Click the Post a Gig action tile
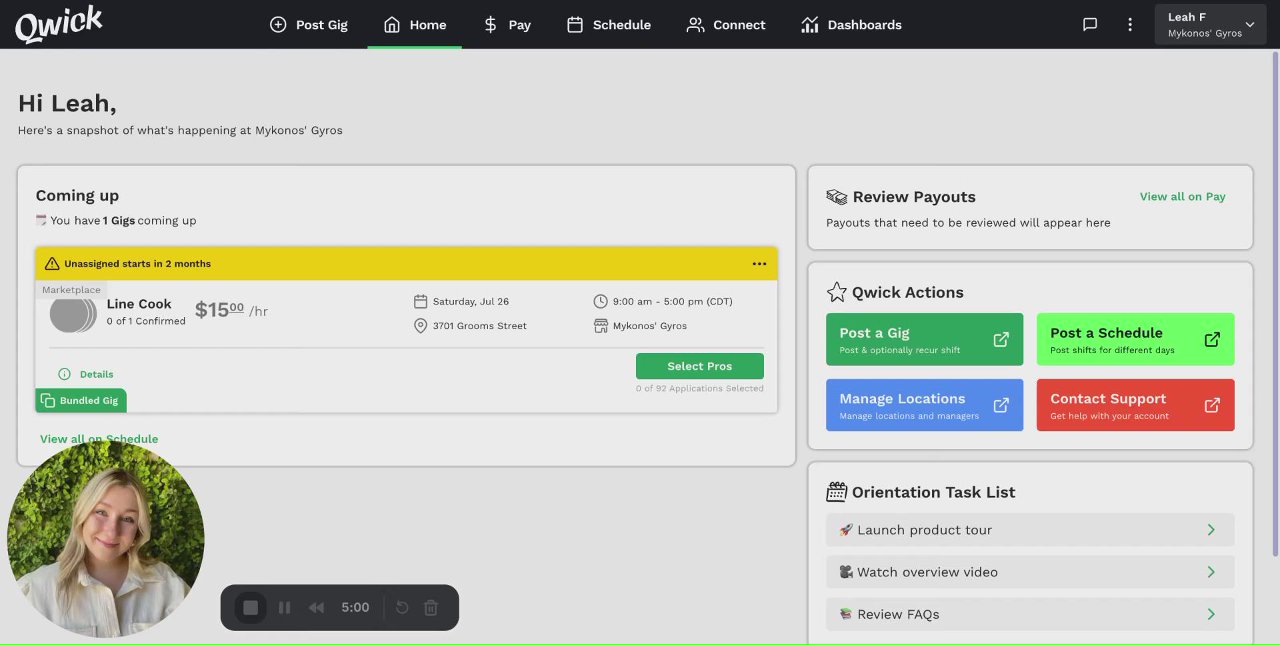This screenshot has height=645, width=1280. [925, 339]
